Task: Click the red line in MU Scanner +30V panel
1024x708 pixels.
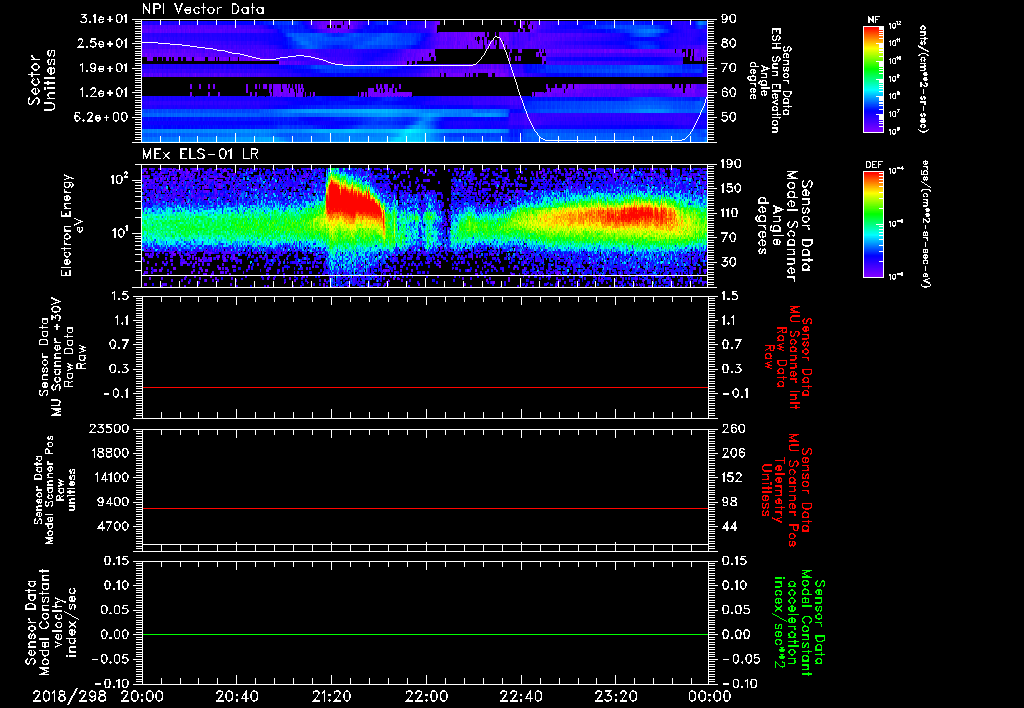Action: point(425,387)
